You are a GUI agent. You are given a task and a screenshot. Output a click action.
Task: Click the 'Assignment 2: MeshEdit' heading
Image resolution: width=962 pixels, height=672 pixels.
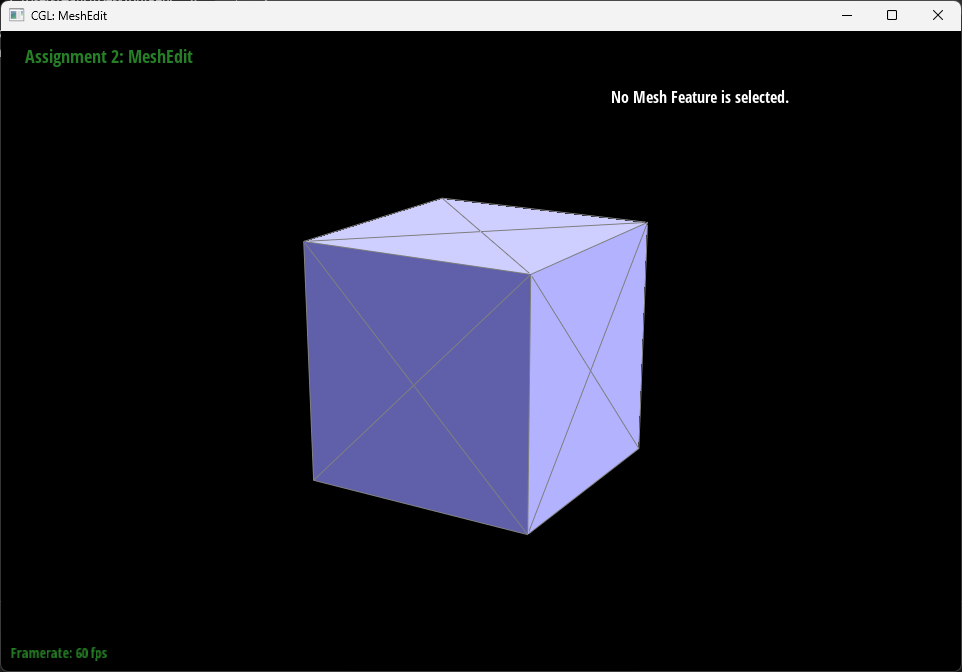click(x=109, y=56)
